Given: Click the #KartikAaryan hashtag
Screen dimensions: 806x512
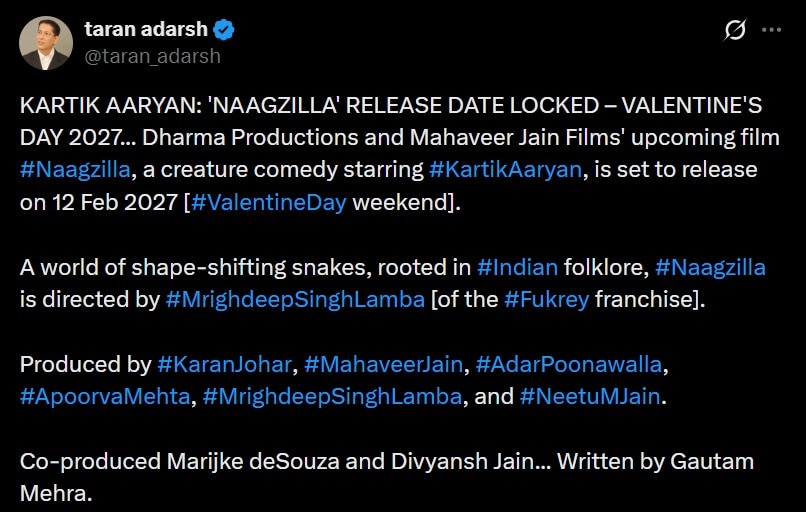Looking at the screenshot, I should 505,169.
